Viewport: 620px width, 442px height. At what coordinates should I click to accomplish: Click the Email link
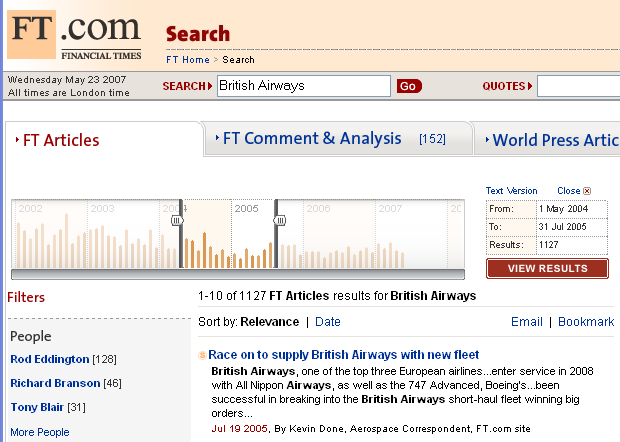coord(527,322)
